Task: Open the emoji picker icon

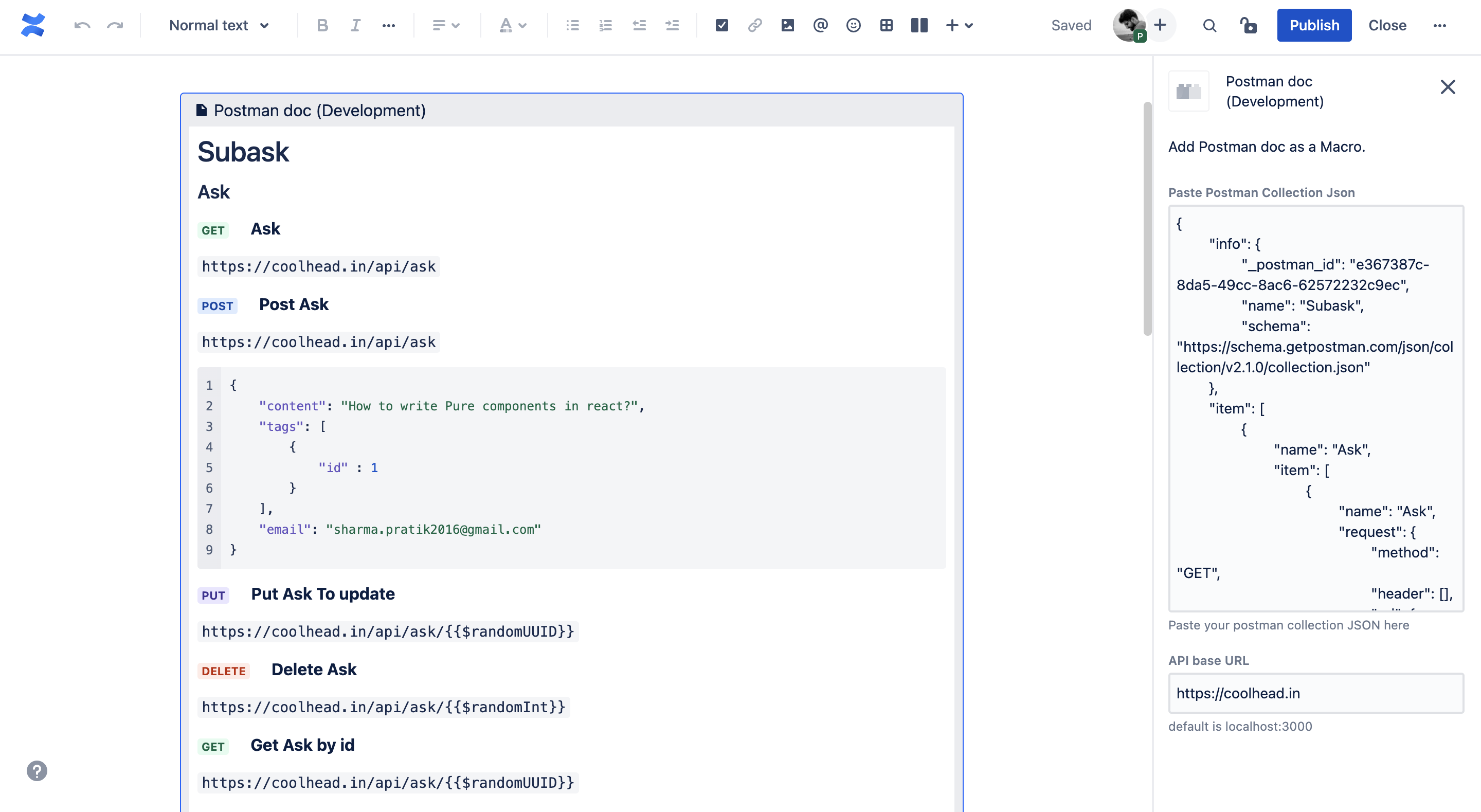Action: point(853,25)
